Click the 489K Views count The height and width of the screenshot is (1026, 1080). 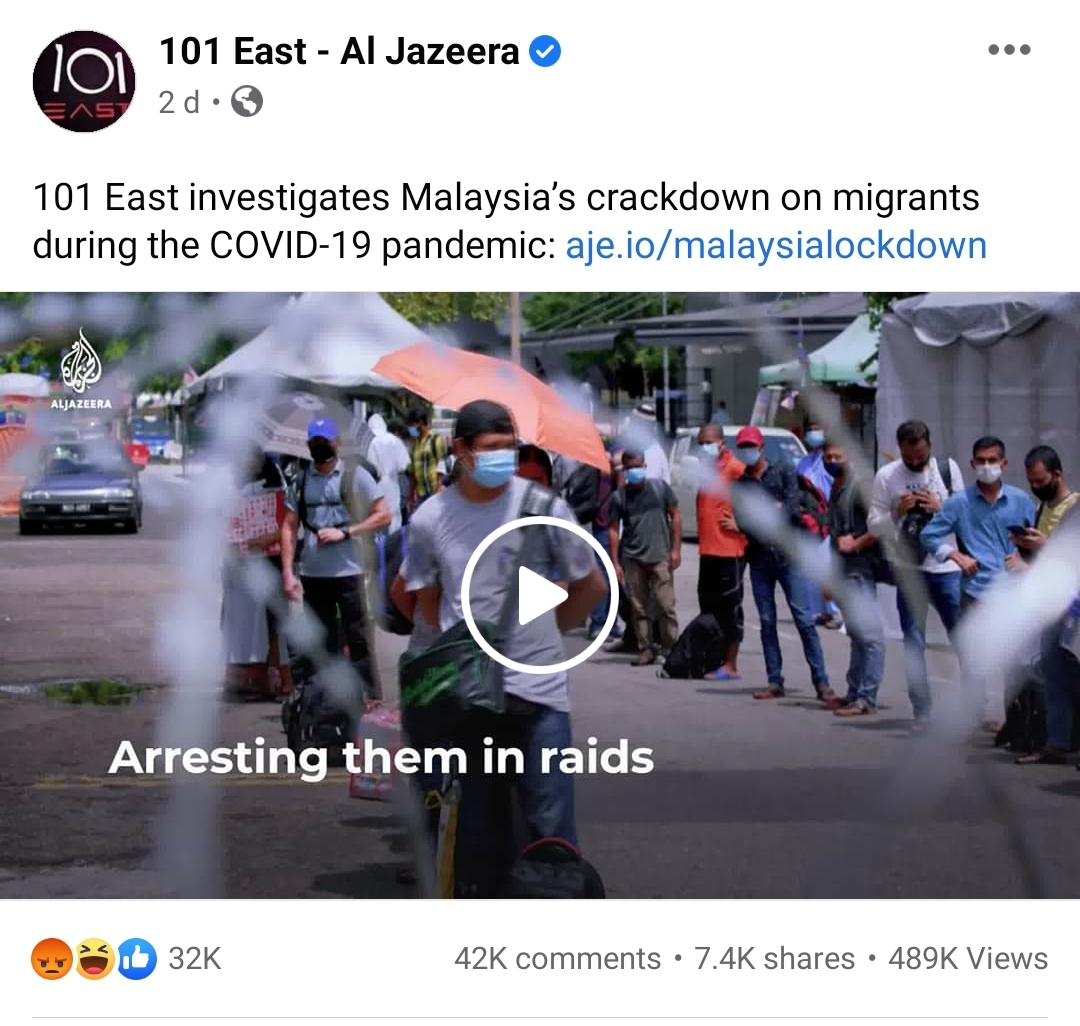click(x=968, y=959)
